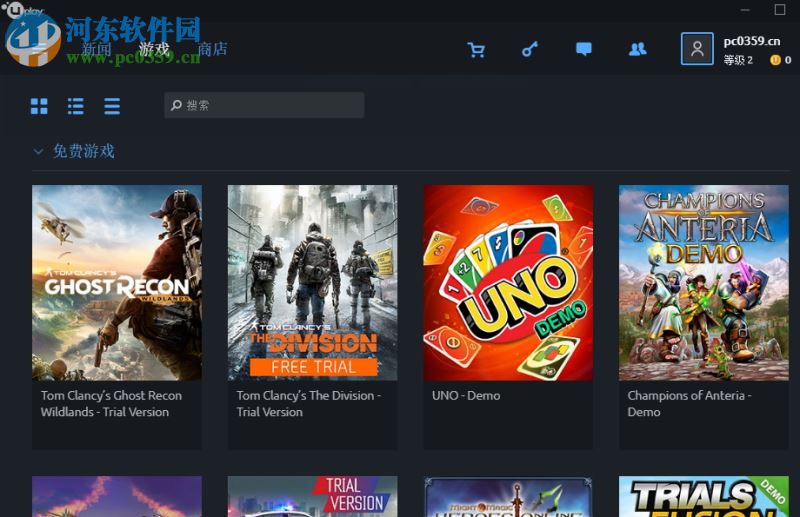Screen dimensions: 800x517
Task: Open the friends list icon
Action: pos(638,49)
